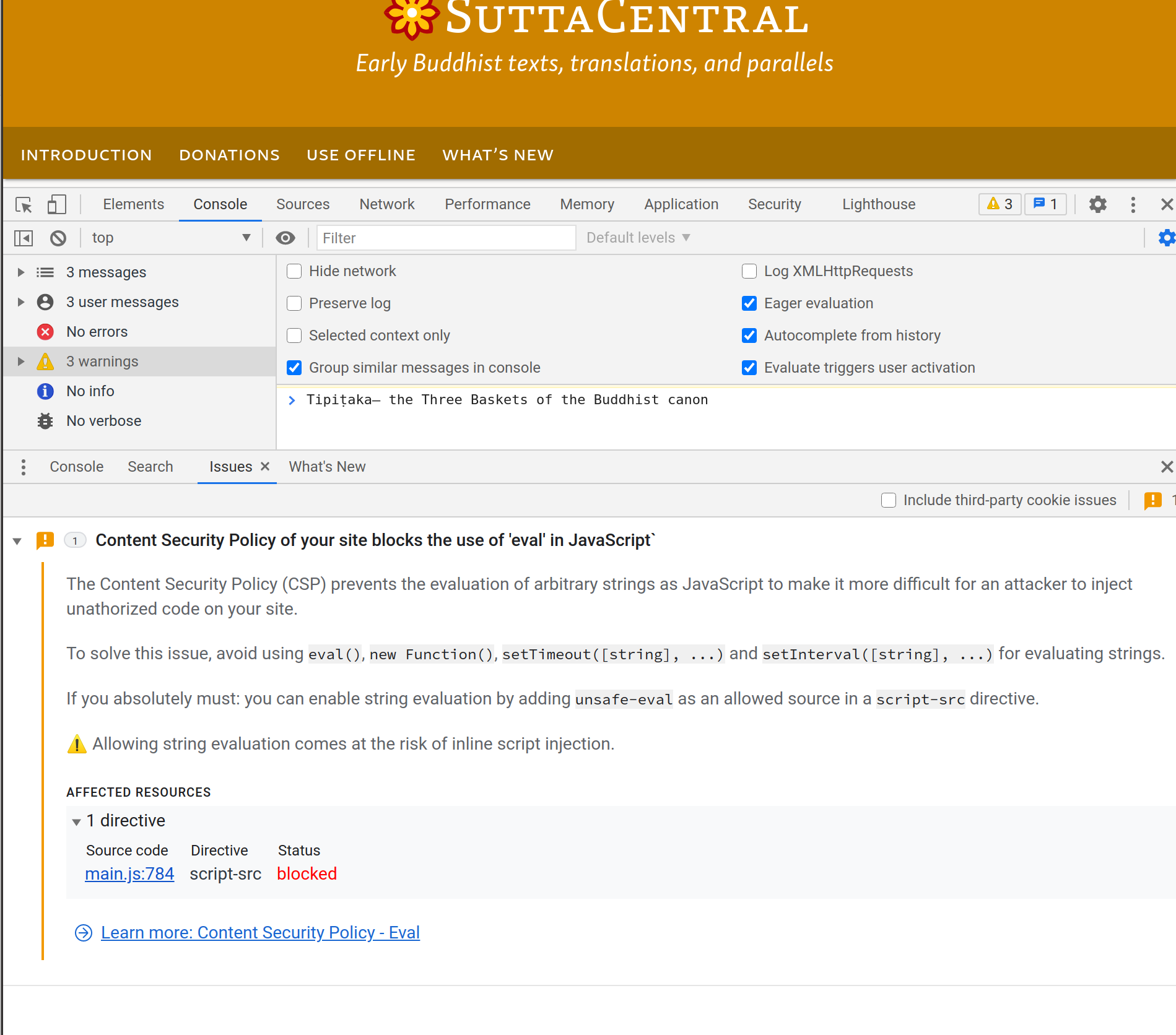Uncheck Group similar messages in console

point(294,368)
